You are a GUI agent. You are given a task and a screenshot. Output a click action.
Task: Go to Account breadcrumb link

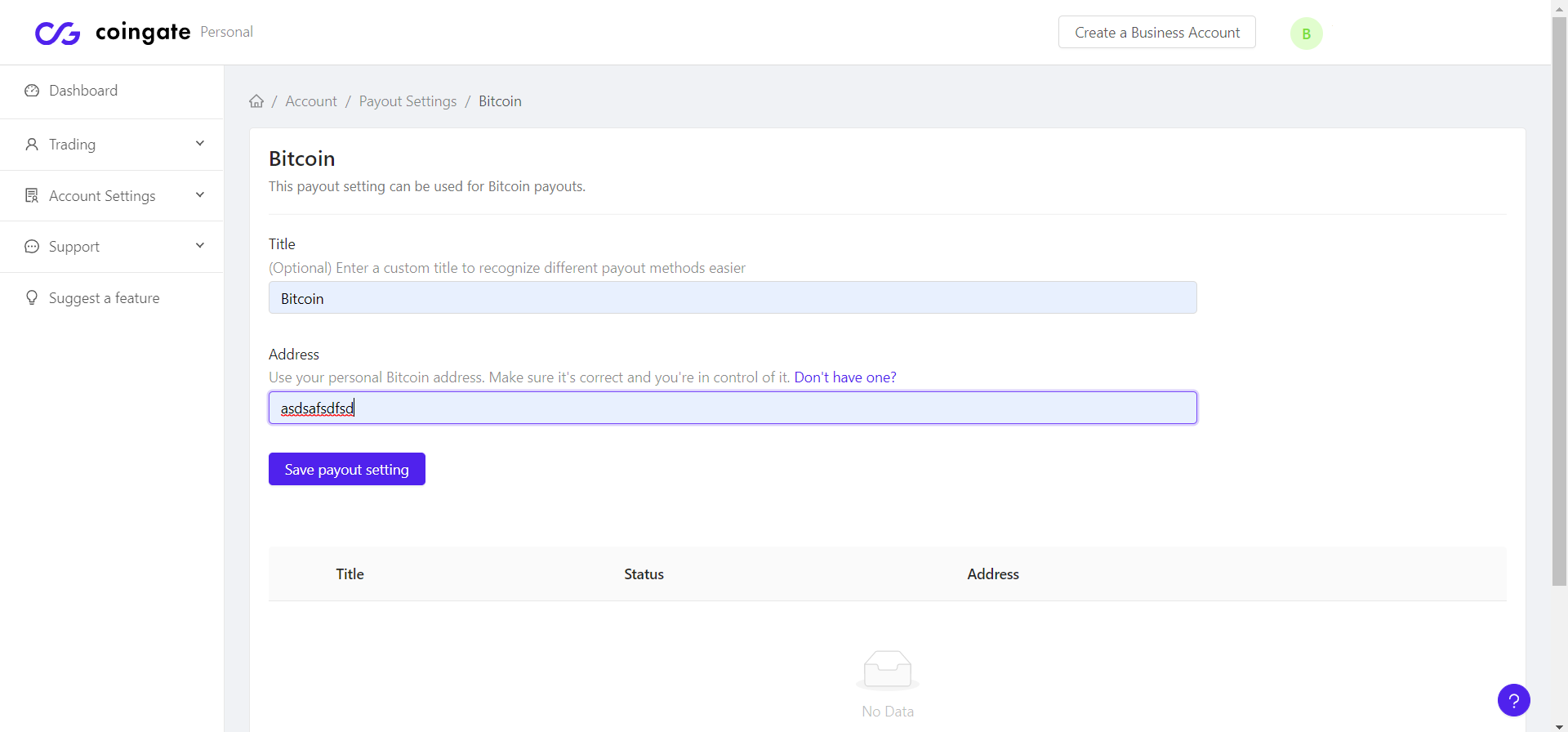[x=311, y=101]
